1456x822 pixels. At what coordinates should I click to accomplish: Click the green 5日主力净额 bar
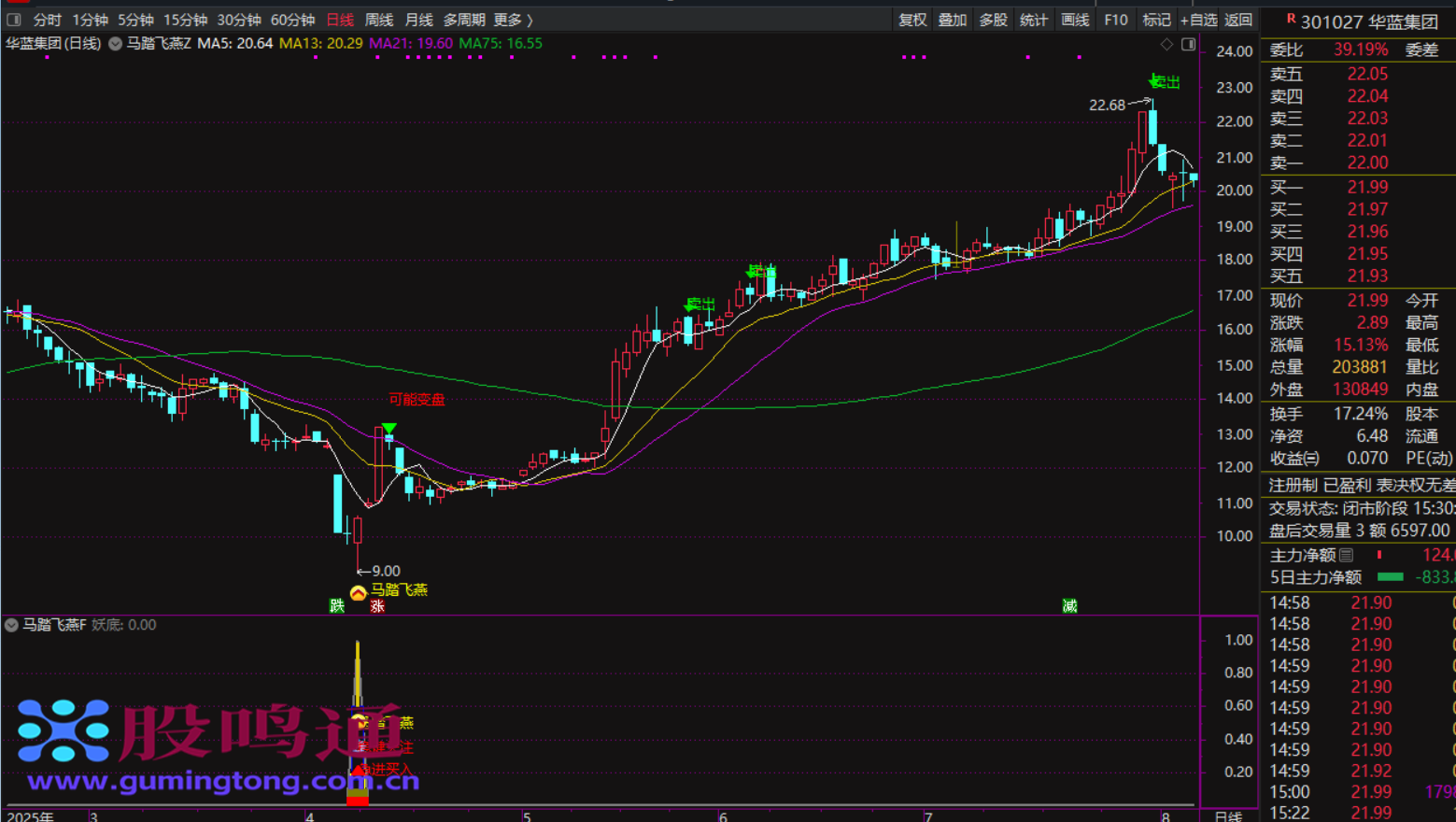(x=1391, y=577)
